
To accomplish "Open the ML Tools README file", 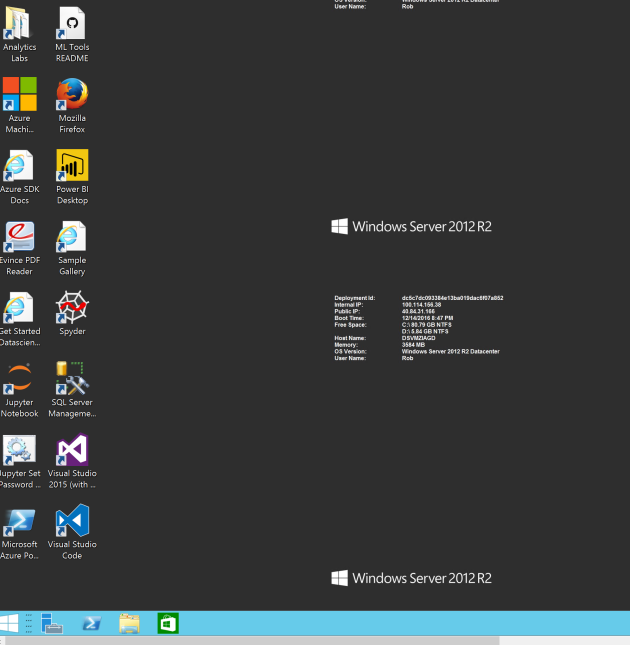I will tap(72, 24).
